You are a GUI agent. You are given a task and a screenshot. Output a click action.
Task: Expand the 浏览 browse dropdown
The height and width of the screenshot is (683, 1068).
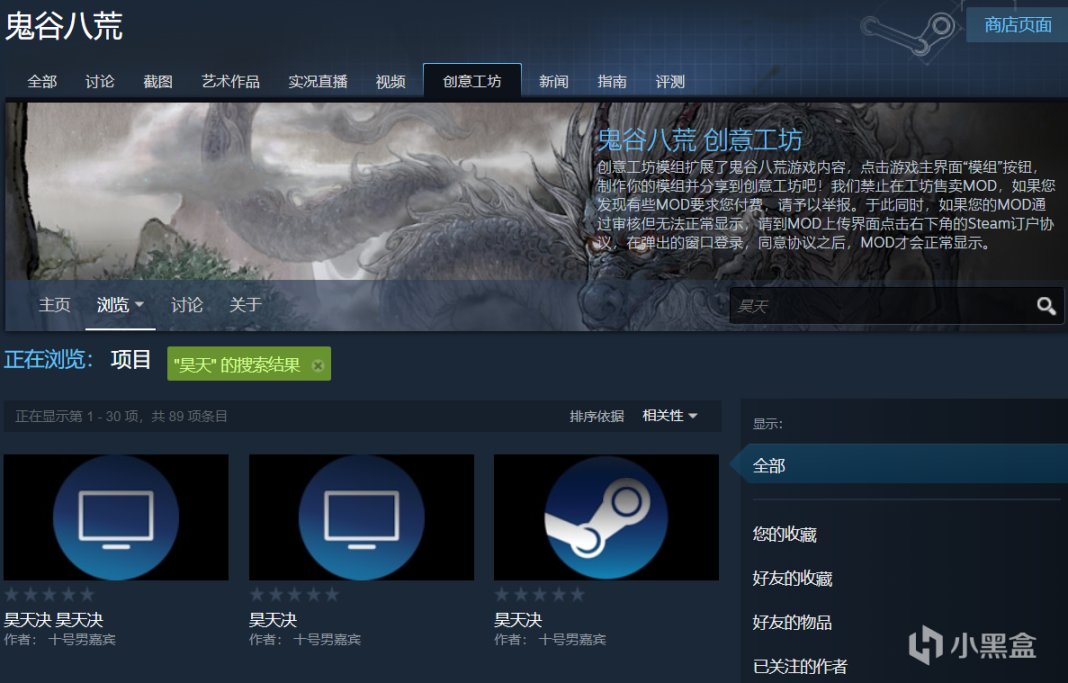coord(120,304)
